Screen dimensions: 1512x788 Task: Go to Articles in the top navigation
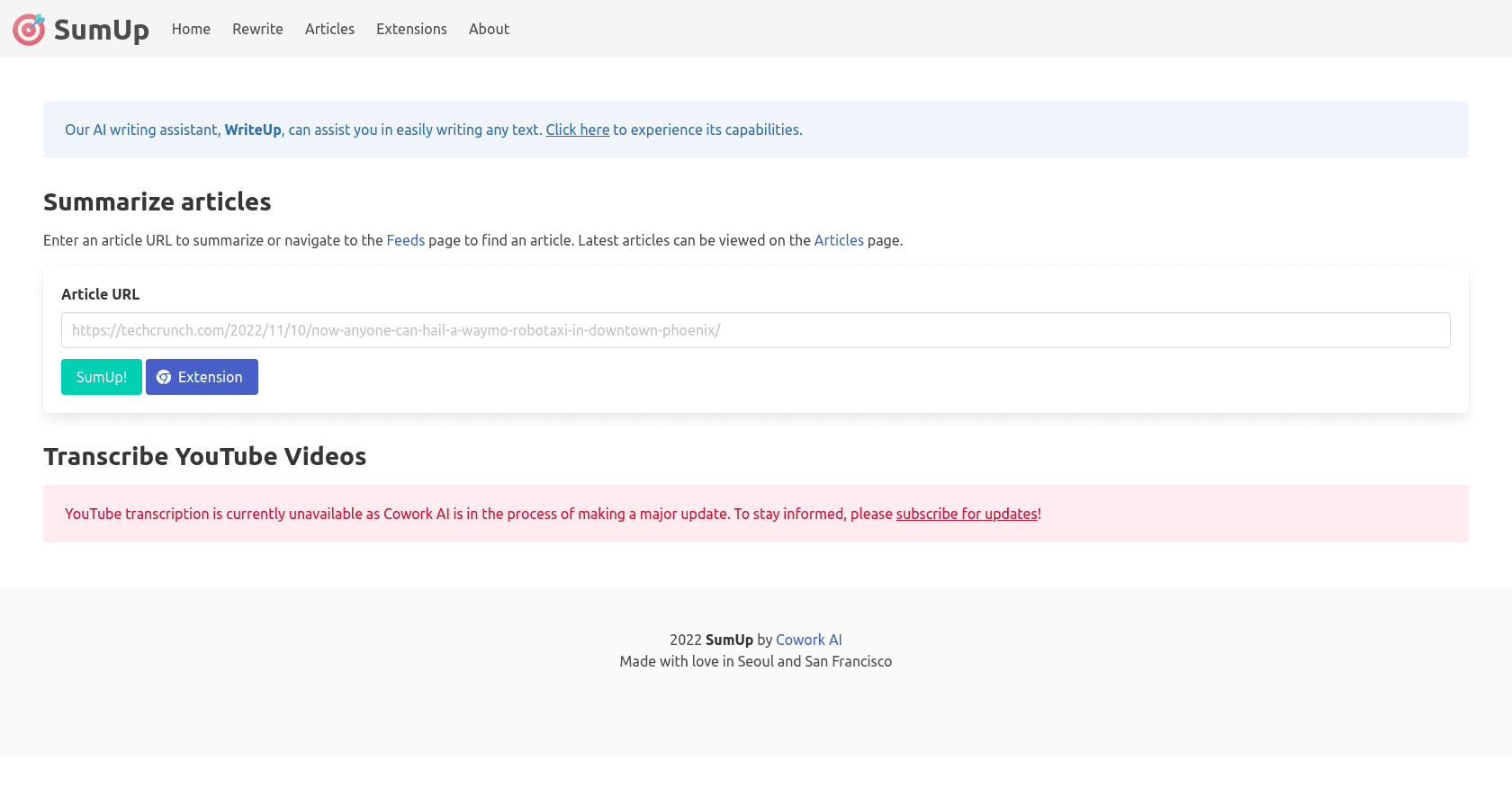click(x=329, y=29)
